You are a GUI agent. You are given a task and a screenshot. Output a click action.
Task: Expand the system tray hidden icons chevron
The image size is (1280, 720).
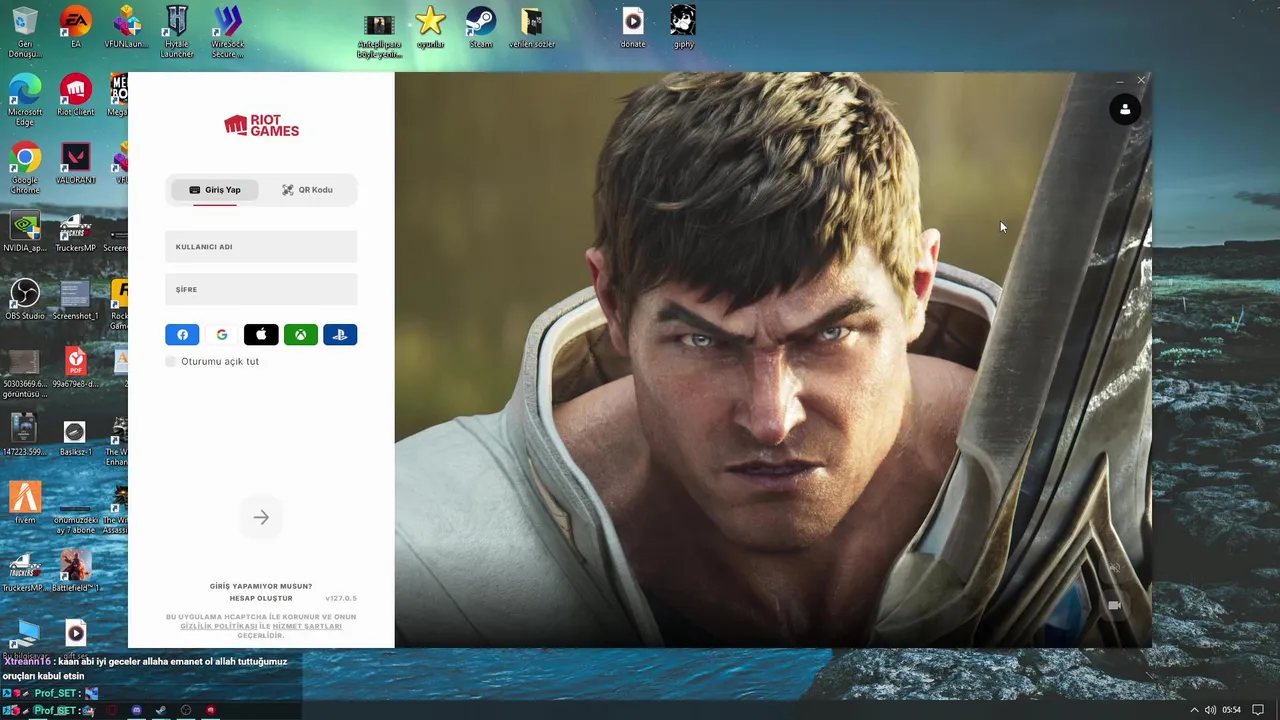click(x=1194, y=710)
